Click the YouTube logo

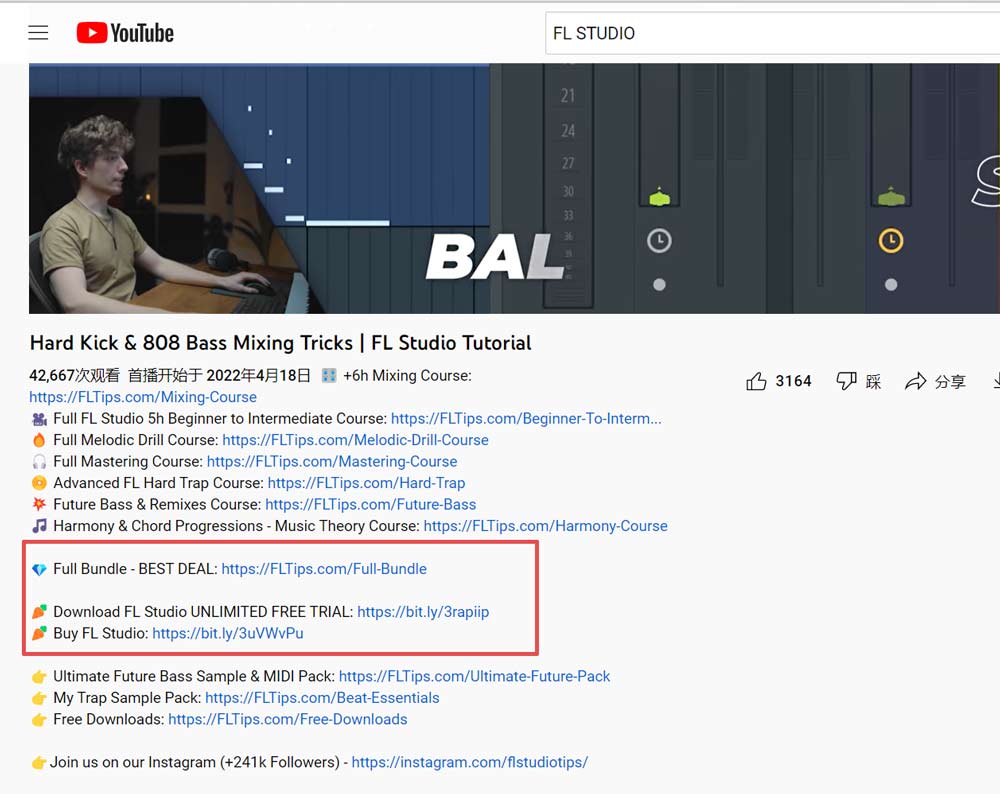point(125,33)
